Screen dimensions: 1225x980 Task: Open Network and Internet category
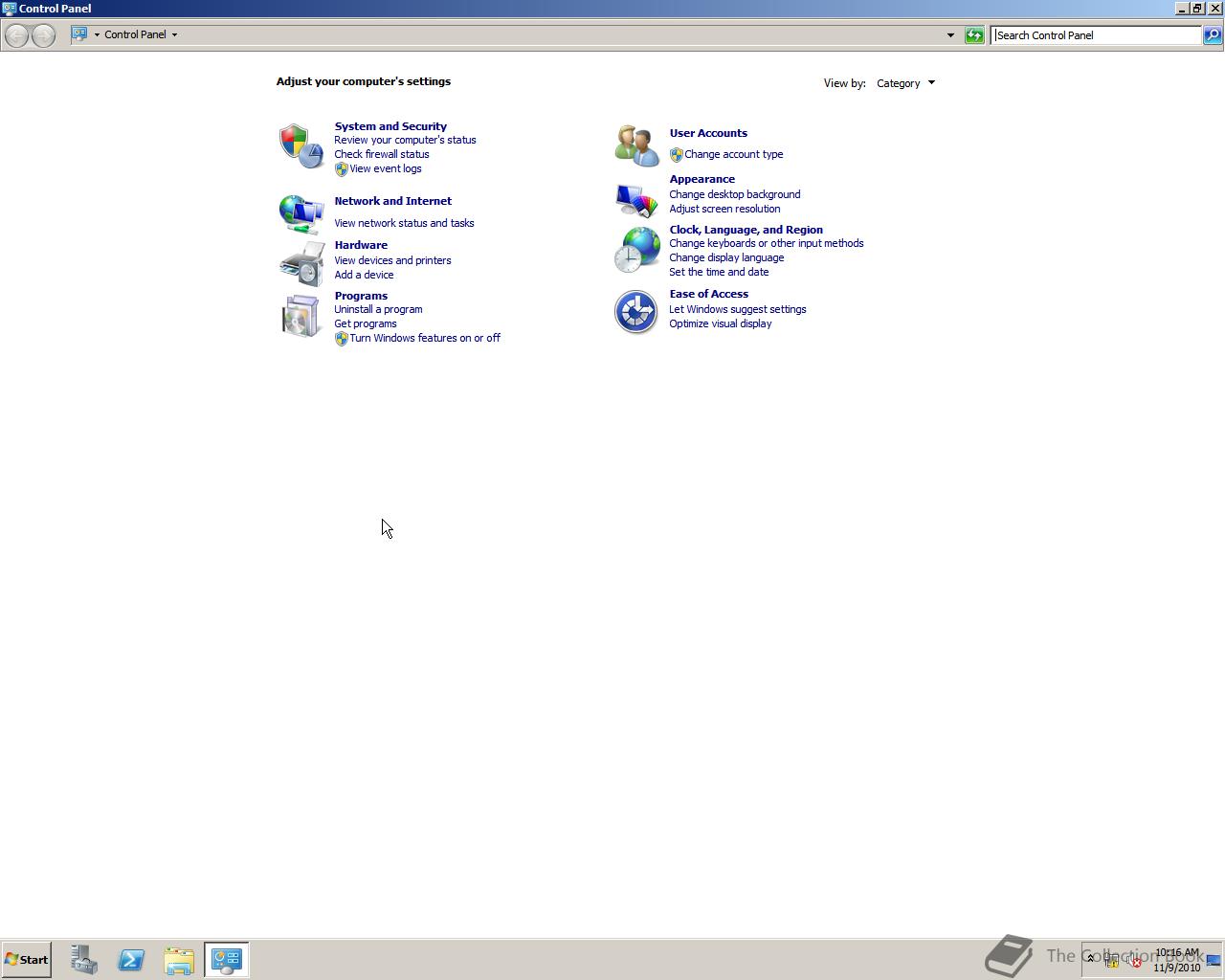(393, 201)
